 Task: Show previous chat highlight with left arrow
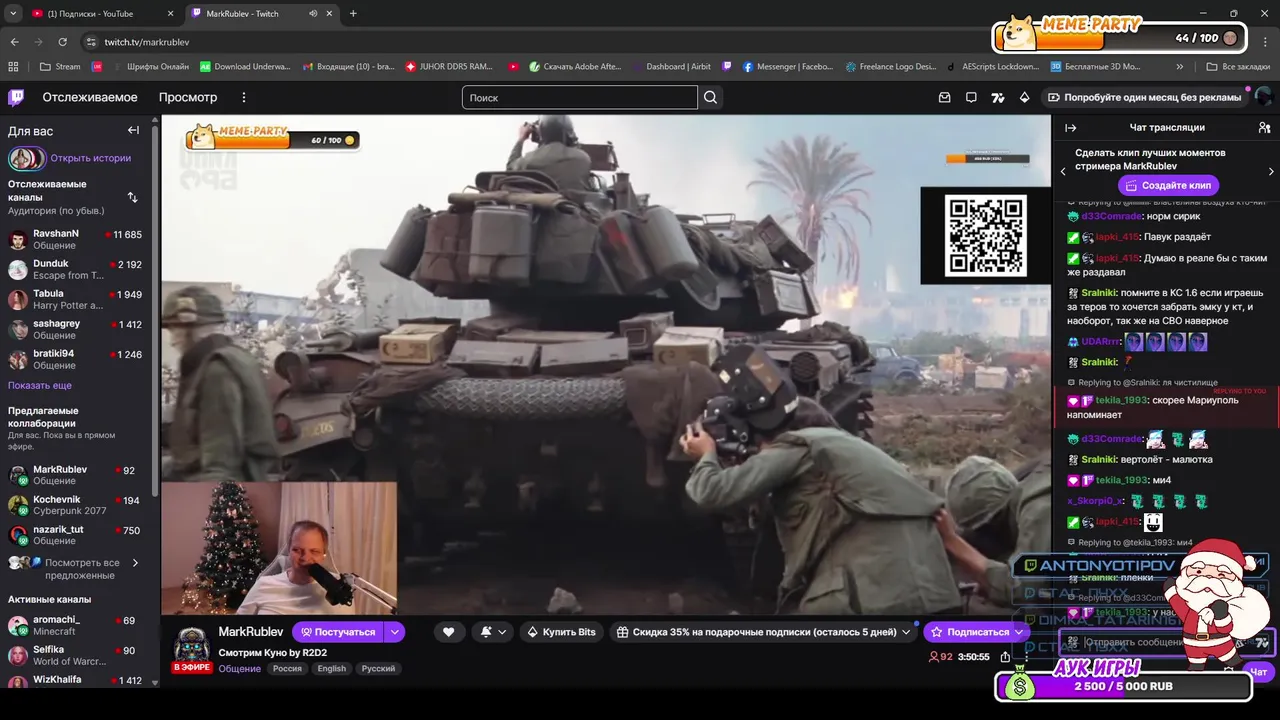pos(1063,172)
